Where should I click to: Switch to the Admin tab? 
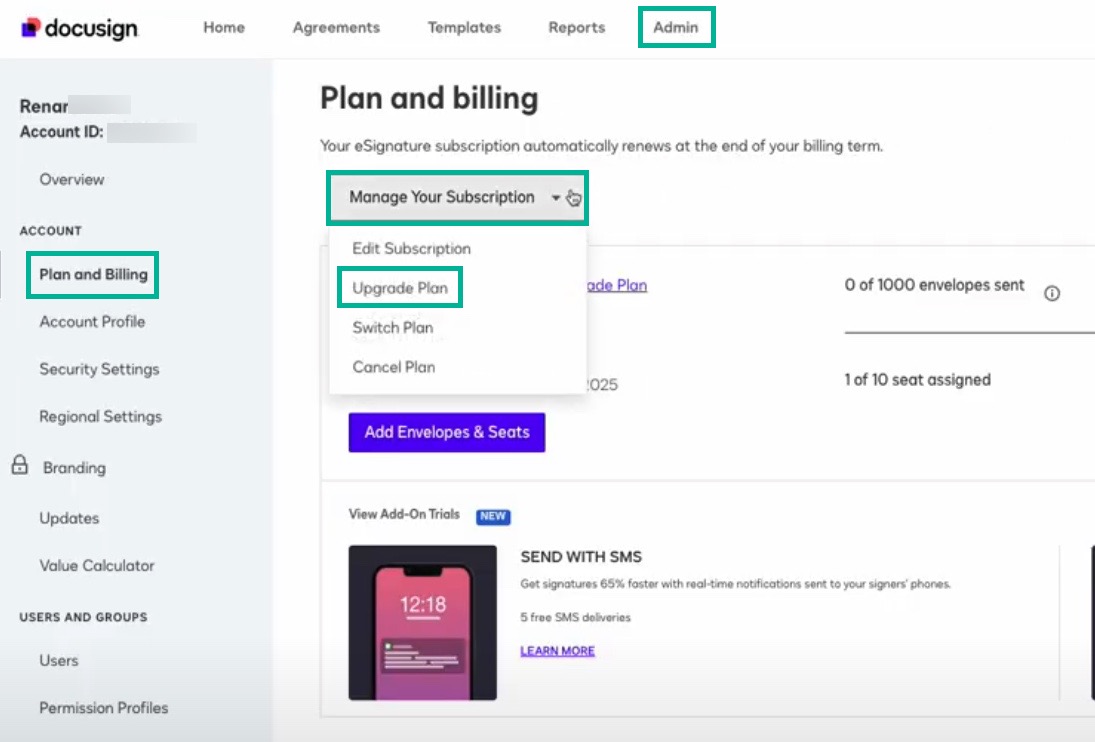676,28
